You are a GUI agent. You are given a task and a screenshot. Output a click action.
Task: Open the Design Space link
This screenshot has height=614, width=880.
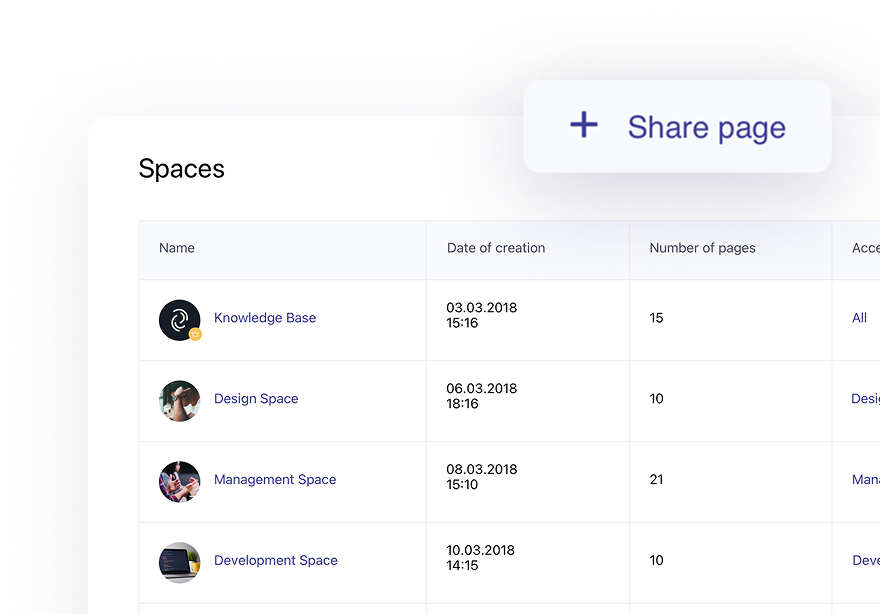click(256, 399)
